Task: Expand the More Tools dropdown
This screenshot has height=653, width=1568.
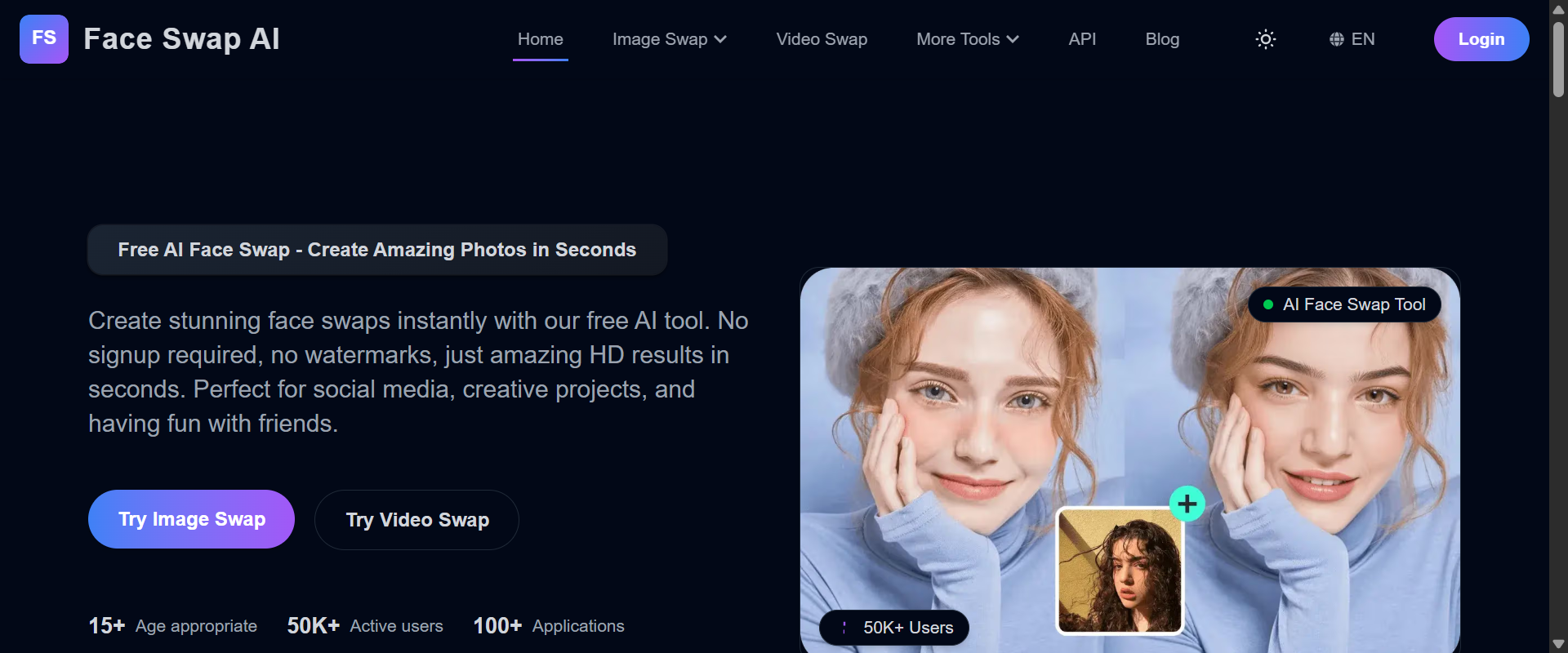Action: coord(968,39)
